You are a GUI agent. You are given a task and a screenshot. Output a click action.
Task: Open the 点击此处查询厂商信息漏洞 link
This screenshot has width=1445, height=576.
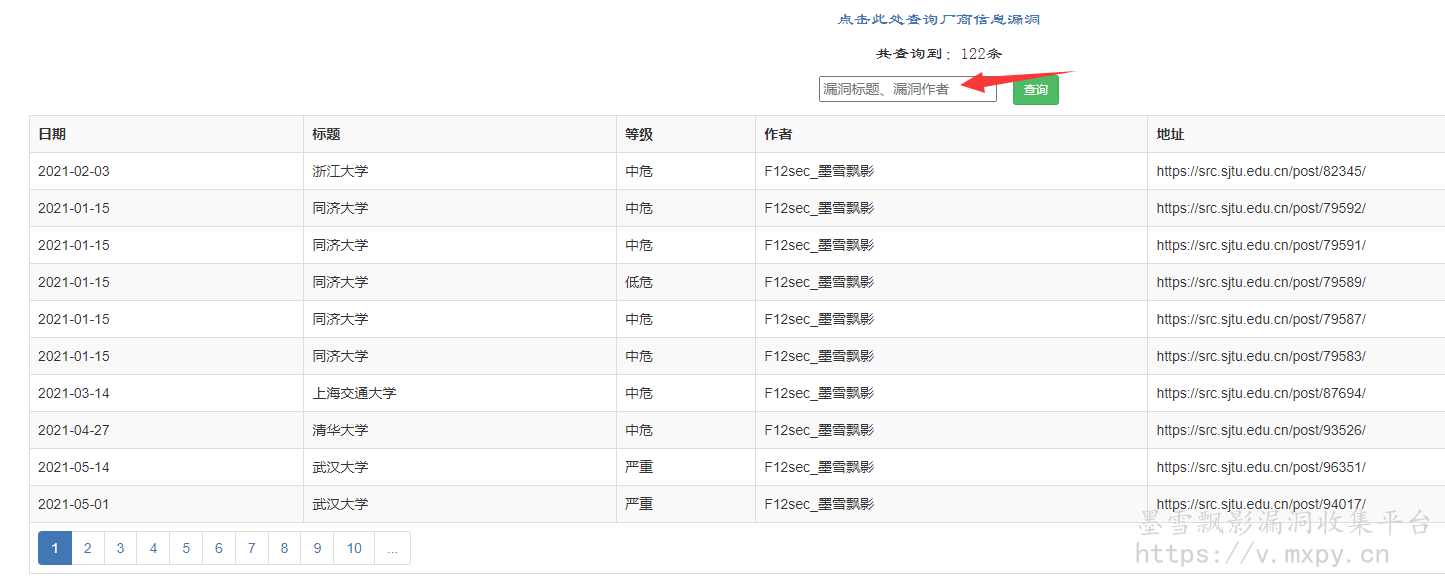[939, 20]
